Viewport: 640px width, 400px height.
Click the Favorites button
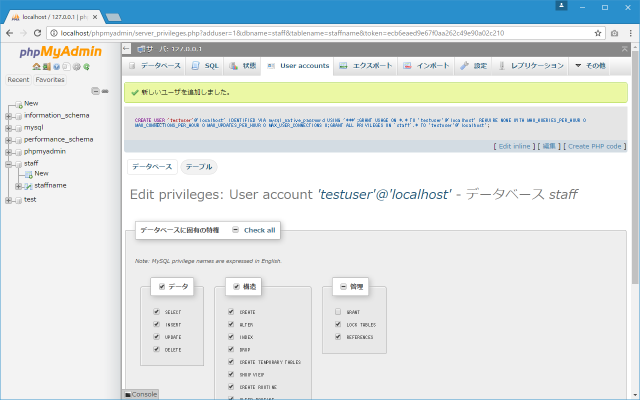[50, 80]
